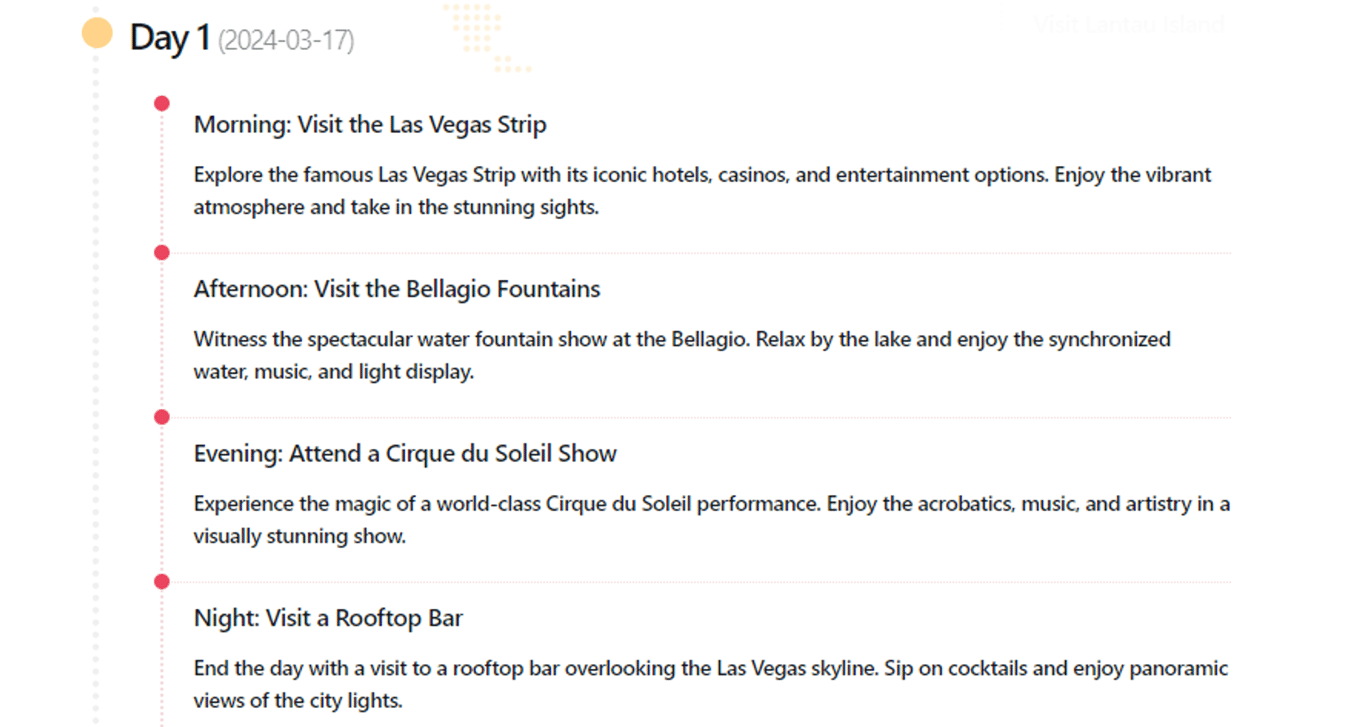
Task: Click the red marker for Night activity
Action: [x=162, y=582]
